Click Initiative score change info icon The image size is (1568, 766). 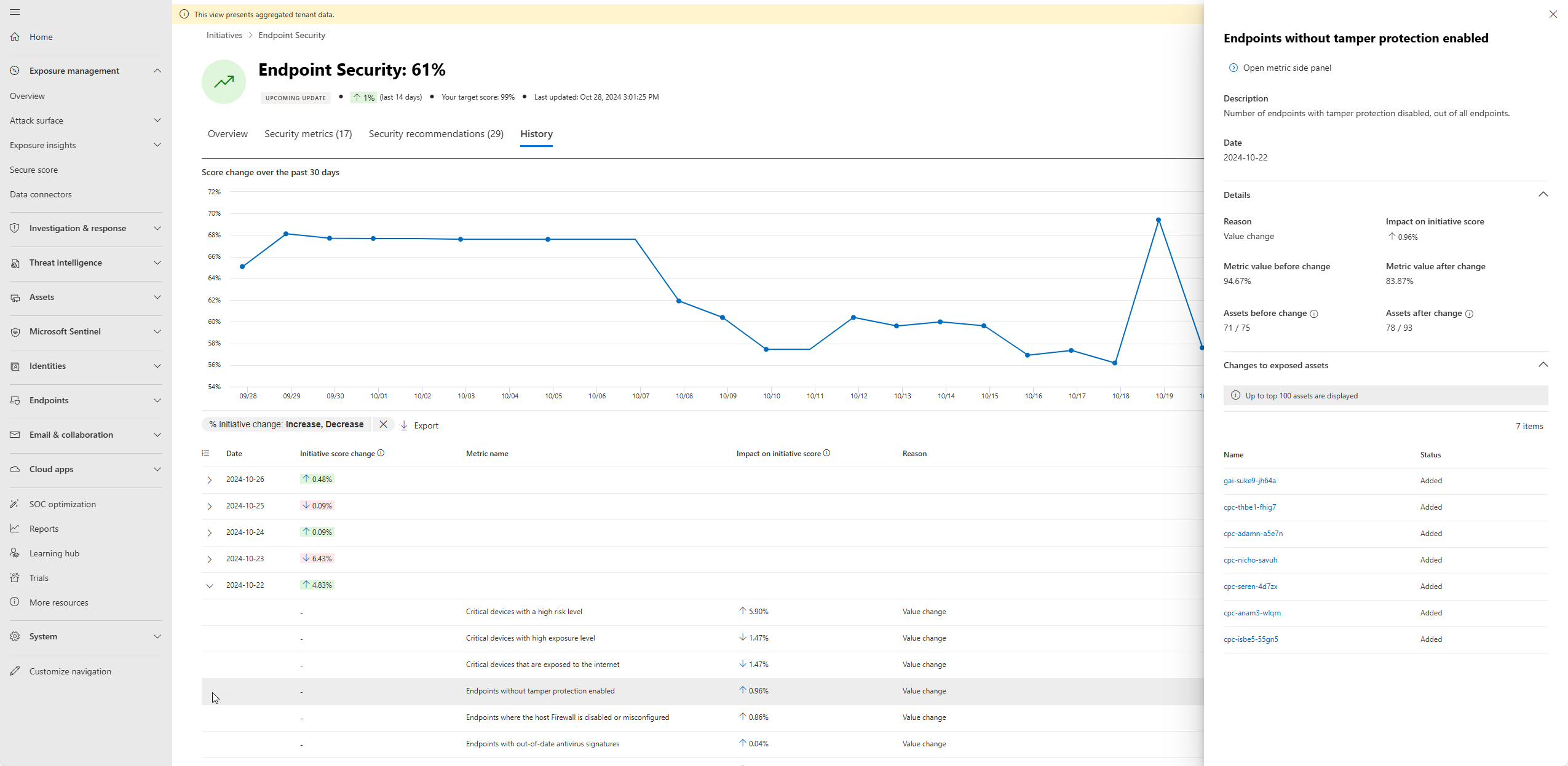pyautogui.click(x=381, y=453)
